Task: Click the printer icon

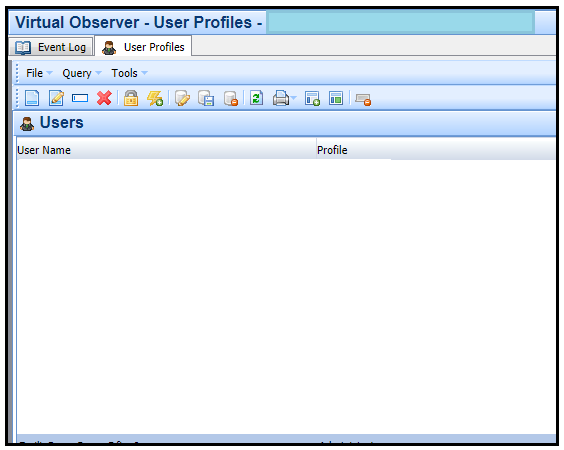Action: click(x=281, y=98)
